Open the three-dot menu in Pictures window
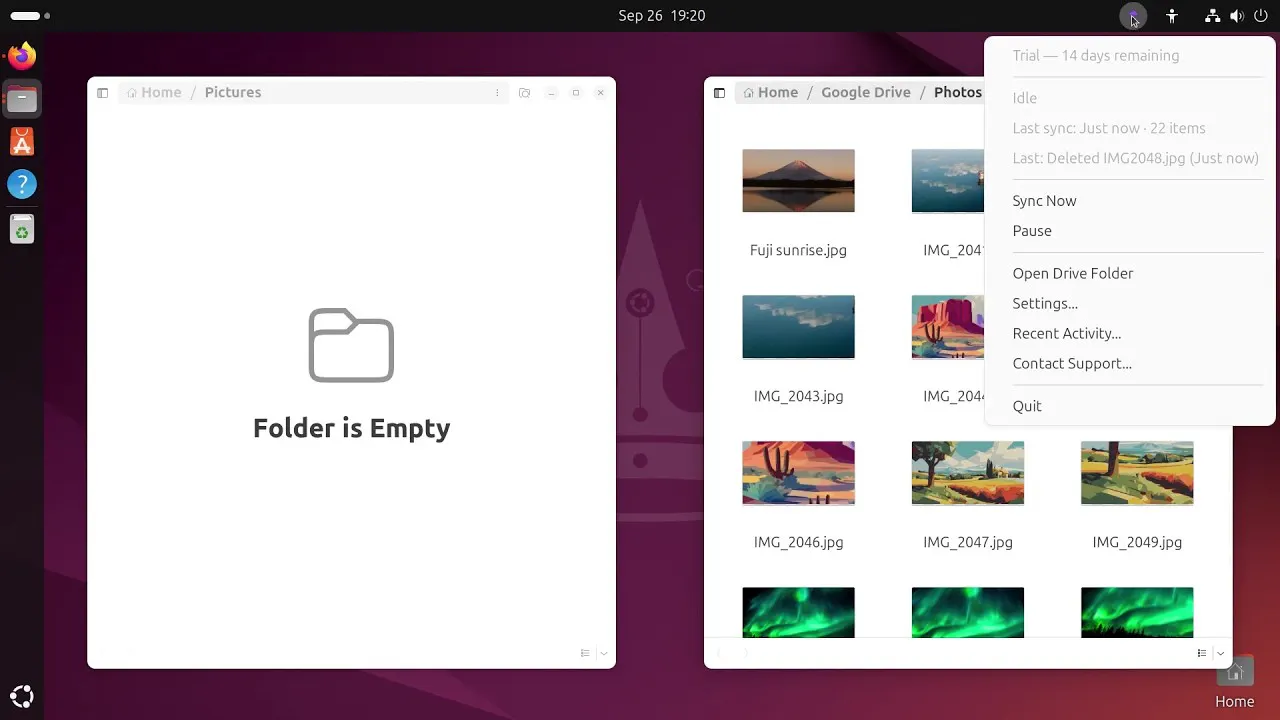Screen dimensions: 1280x720 pyautogui.click(x=497, y=93)
